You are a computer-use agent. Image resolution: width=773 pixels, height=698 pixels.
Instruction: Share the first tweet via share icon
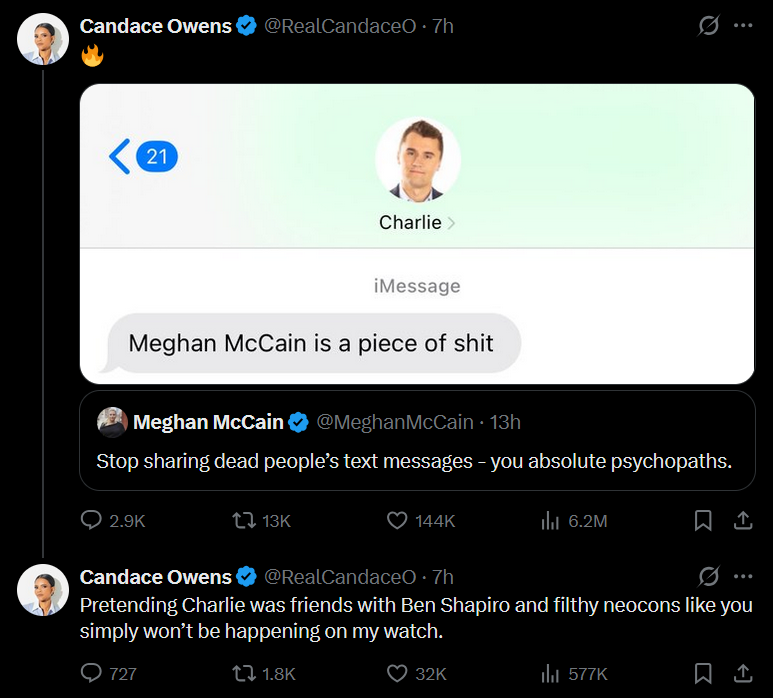pos(743,521)
